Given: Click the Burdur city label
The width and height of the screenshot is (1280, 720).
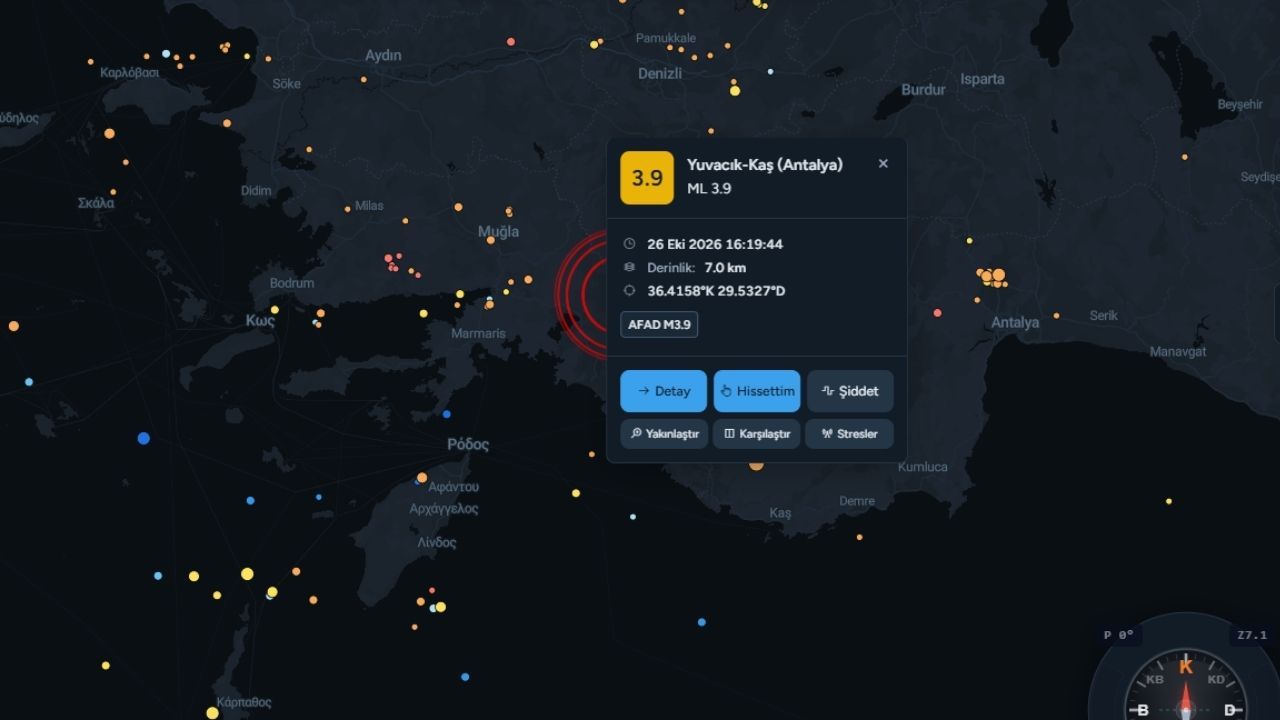Looking at the screenshot, I should (923, 89).
